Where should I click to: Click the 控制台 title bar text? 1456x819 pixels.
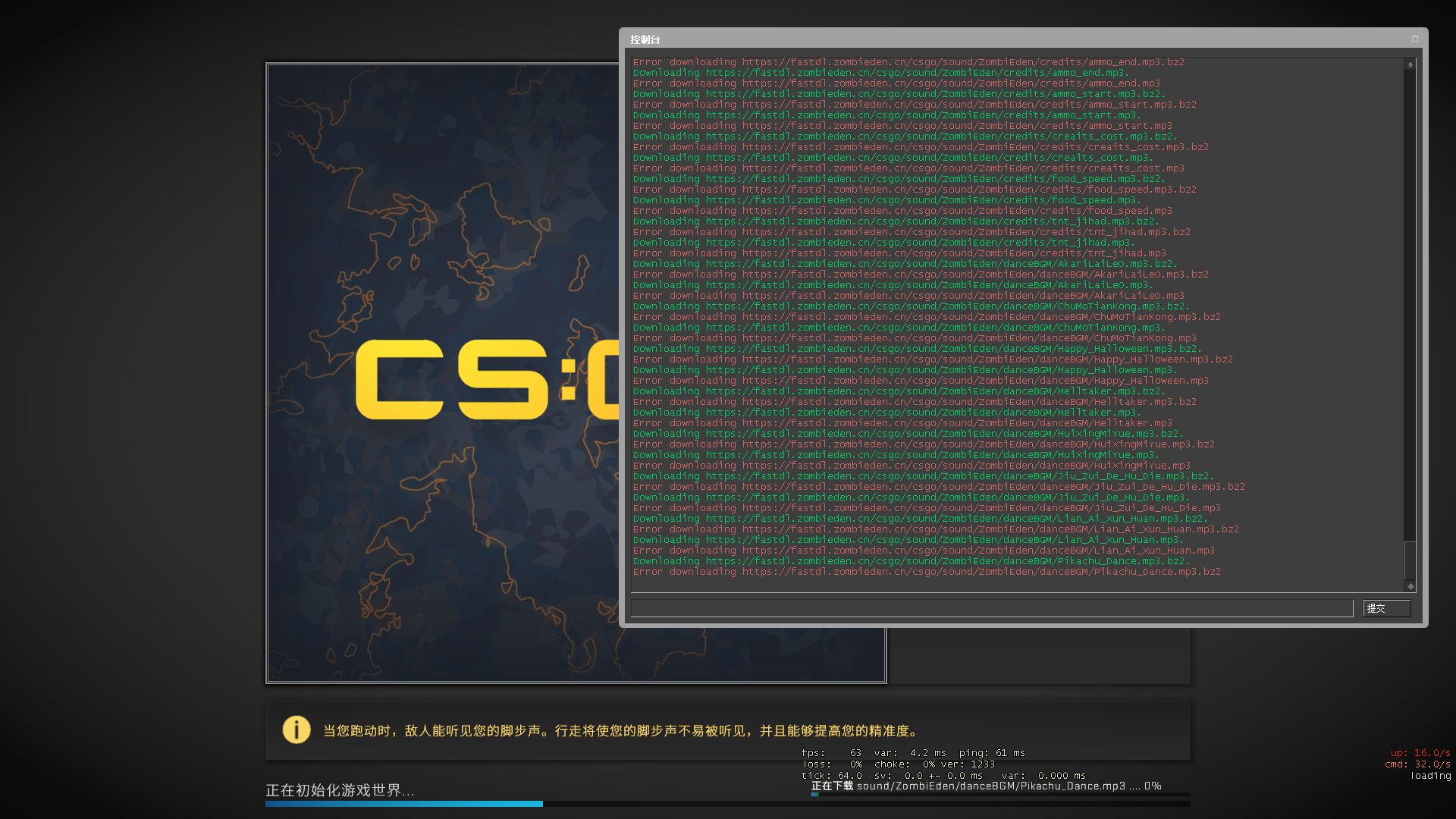645,39
